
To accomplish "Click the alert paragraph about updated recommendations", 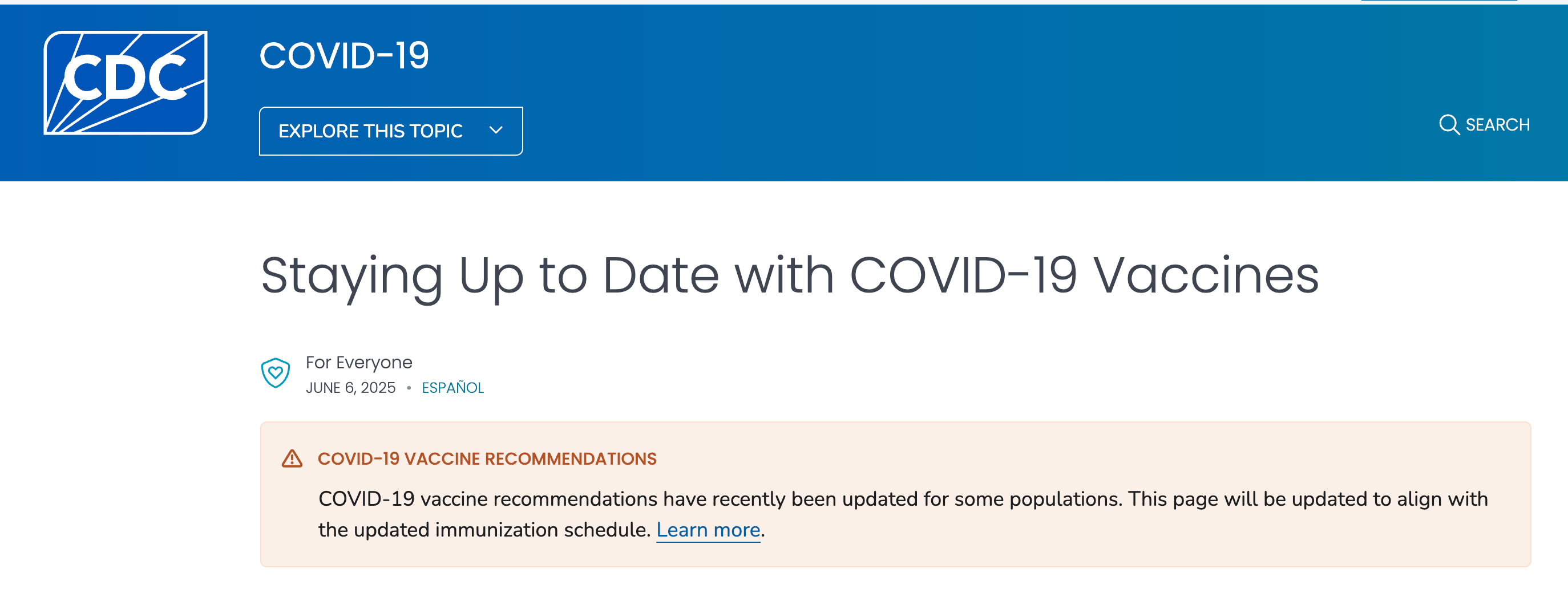I will [903, 514].
